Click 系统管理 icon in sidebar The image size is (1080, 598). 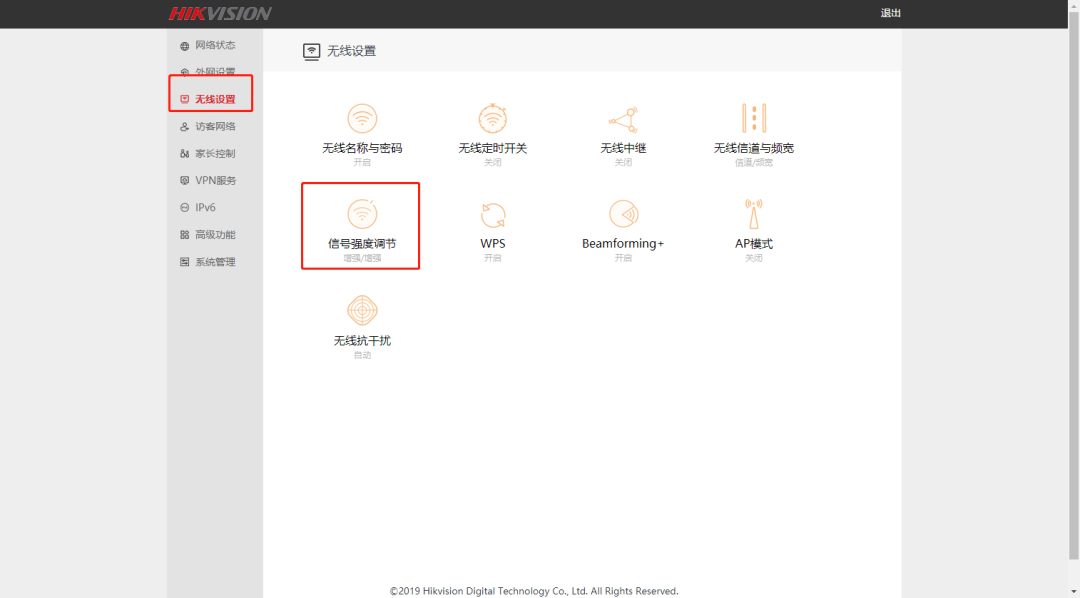[x=185, y=262]
